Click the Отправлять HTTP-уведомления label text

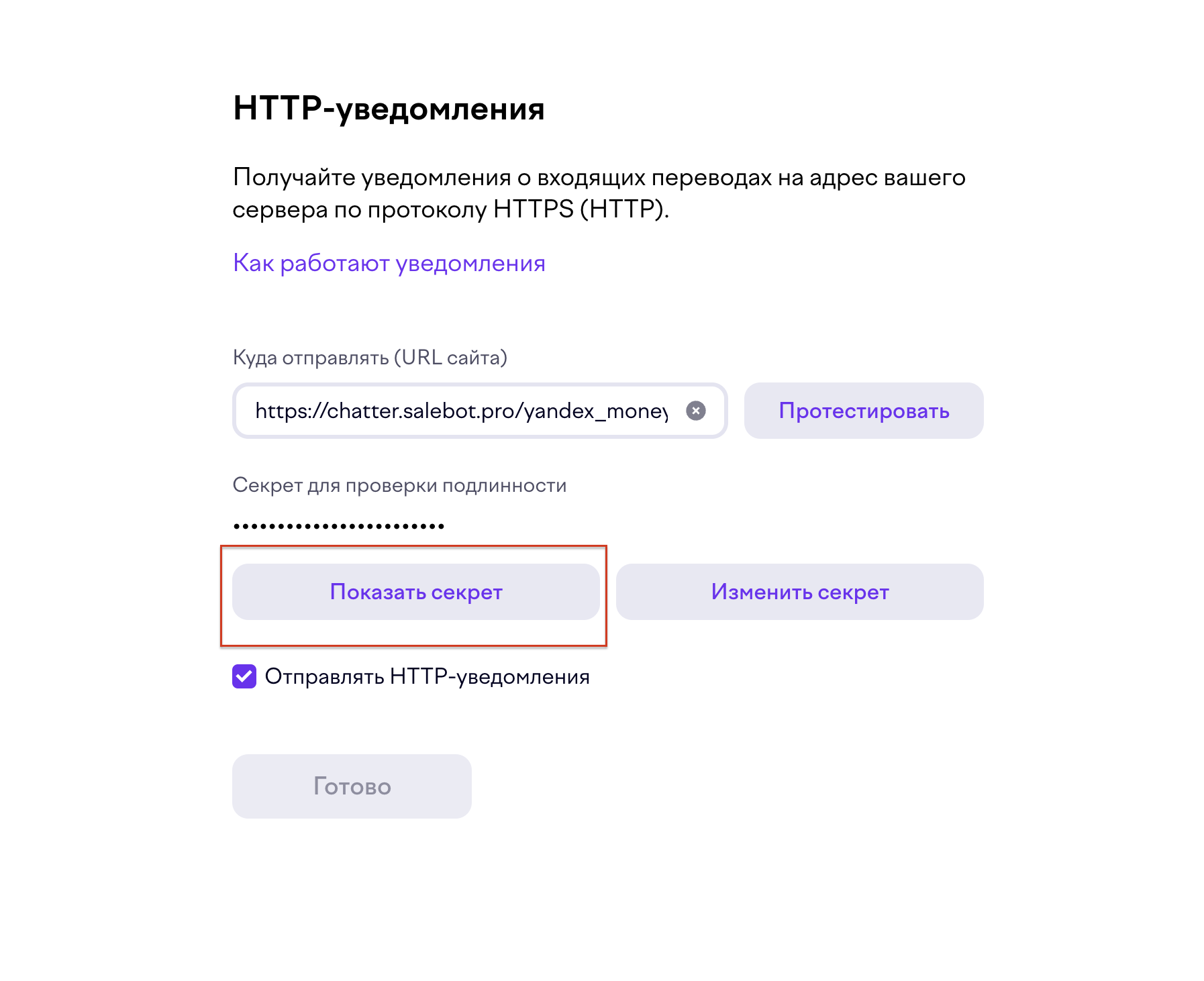click(x=427, y=676)
